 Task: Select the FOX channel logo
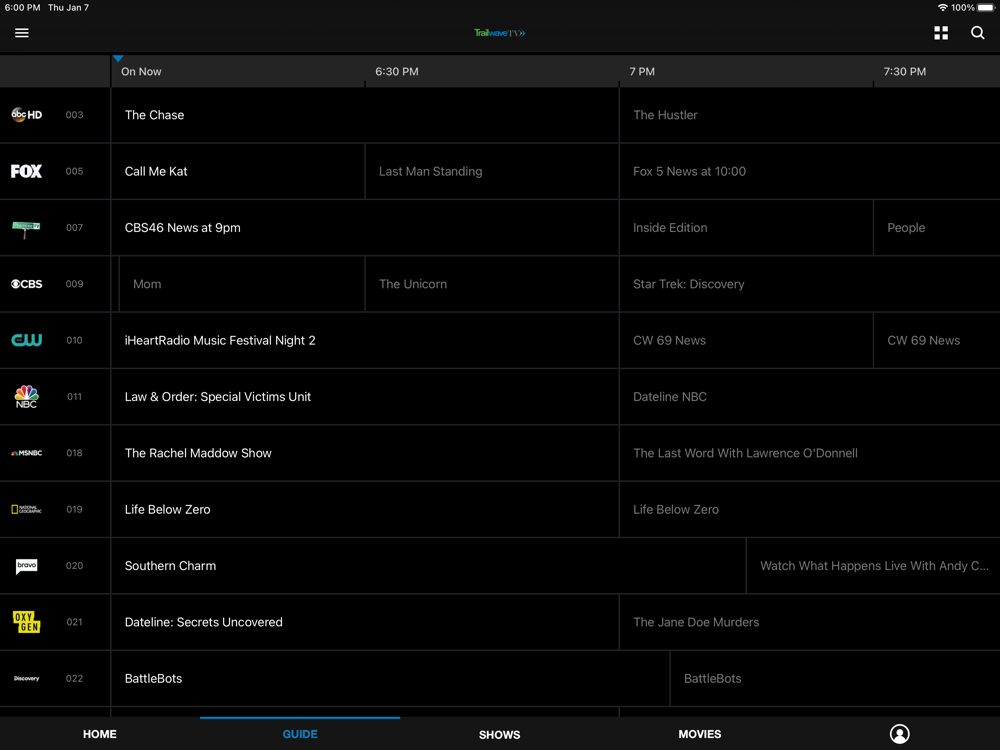(x=26, y=171)
